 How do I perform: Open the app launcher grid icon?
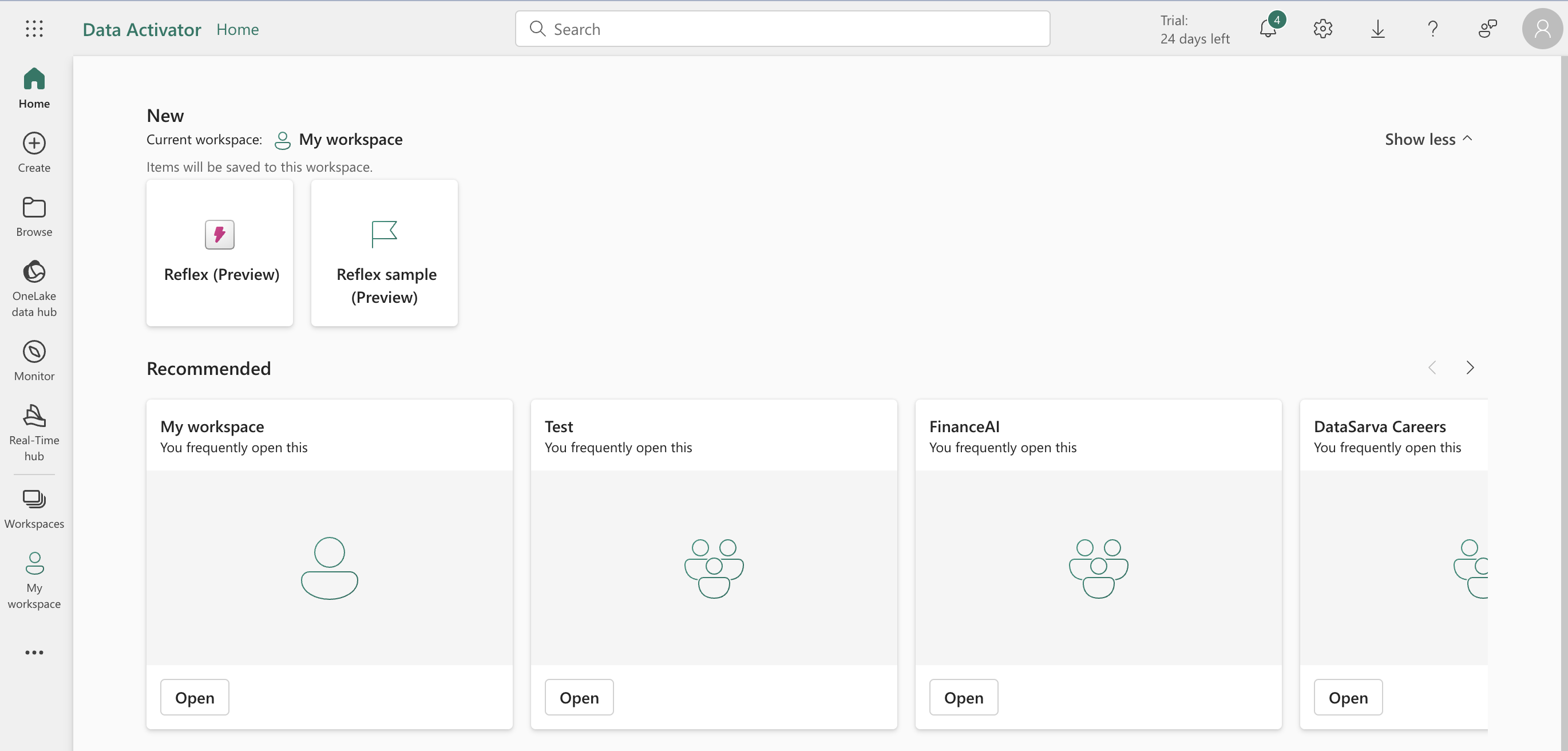(x=34, y=29)
